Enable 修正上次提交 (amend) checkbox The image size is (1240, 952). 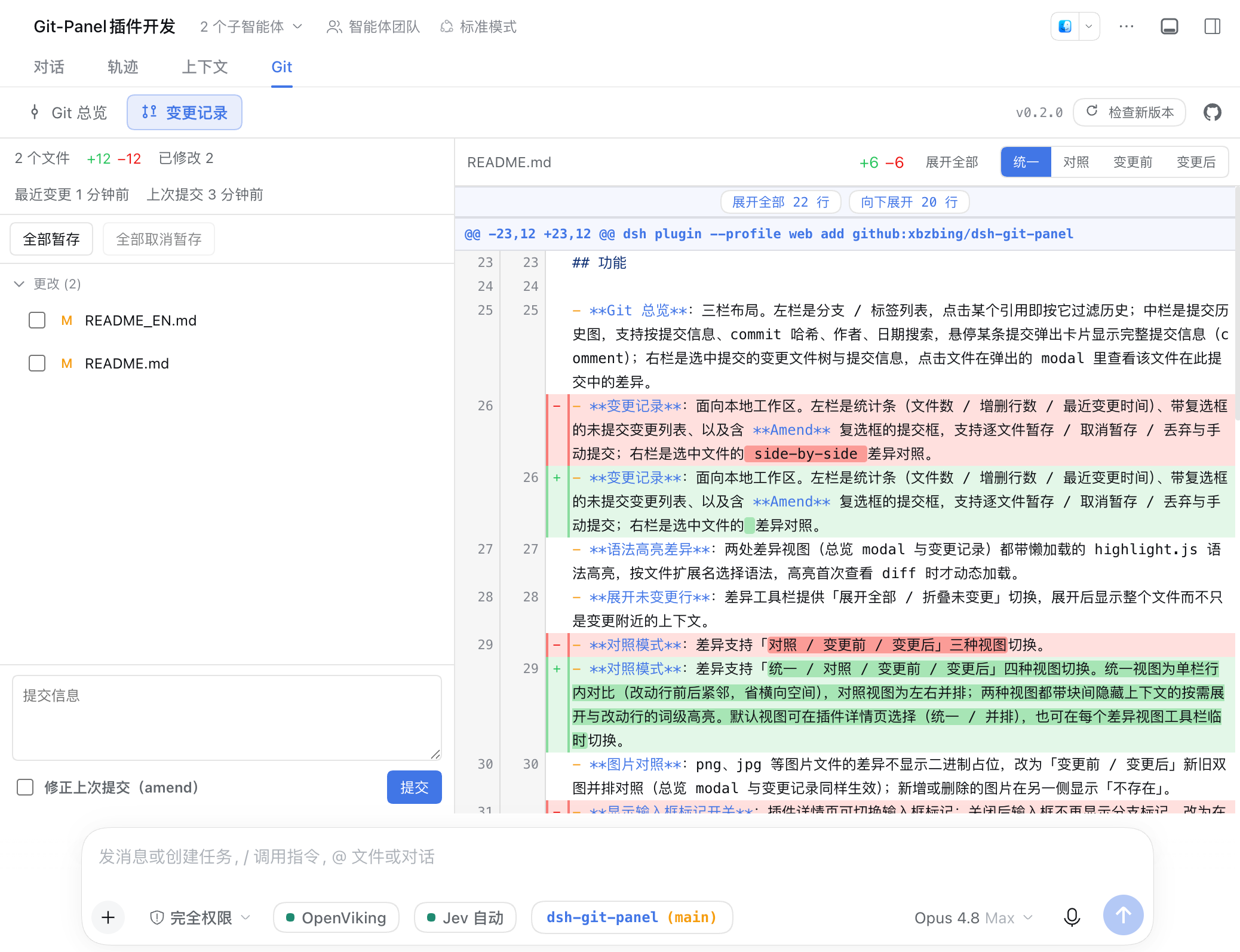(25, 787)
